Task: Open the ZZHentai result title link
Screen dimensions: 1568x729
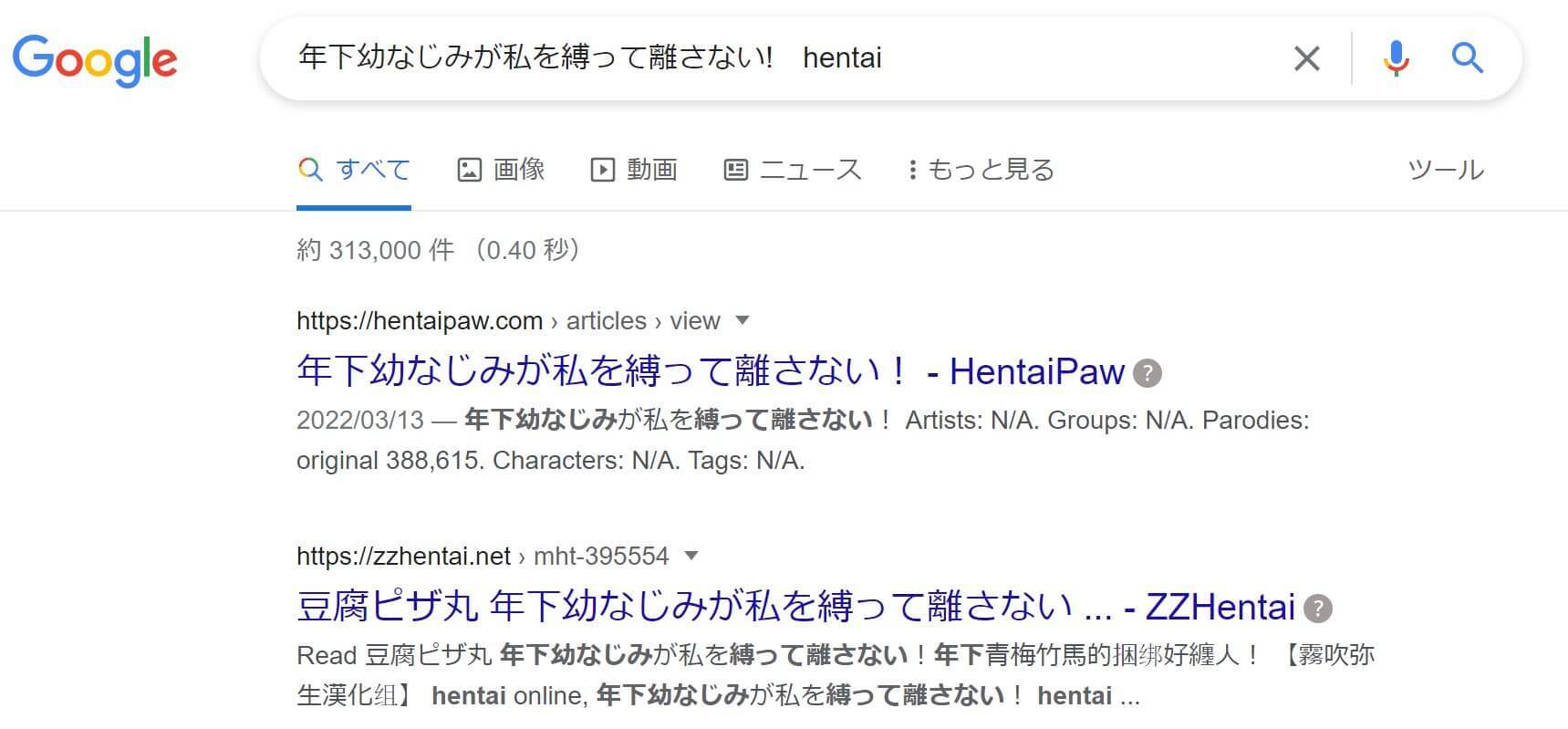Action: (795, 607)
